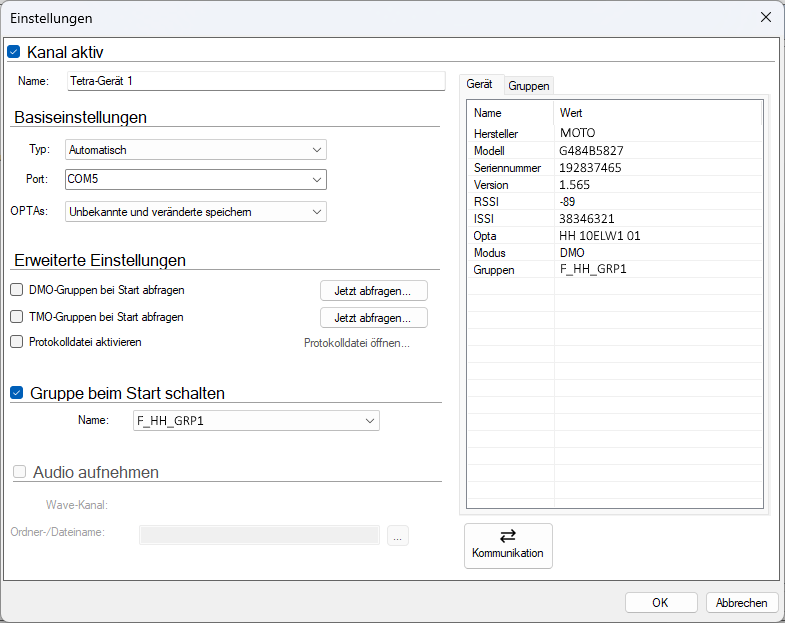Image resolution: width=785 pixels, height=623 pixels.
Task: Open the Typ dropdown showing Automatisch
Action: (196, 150)
